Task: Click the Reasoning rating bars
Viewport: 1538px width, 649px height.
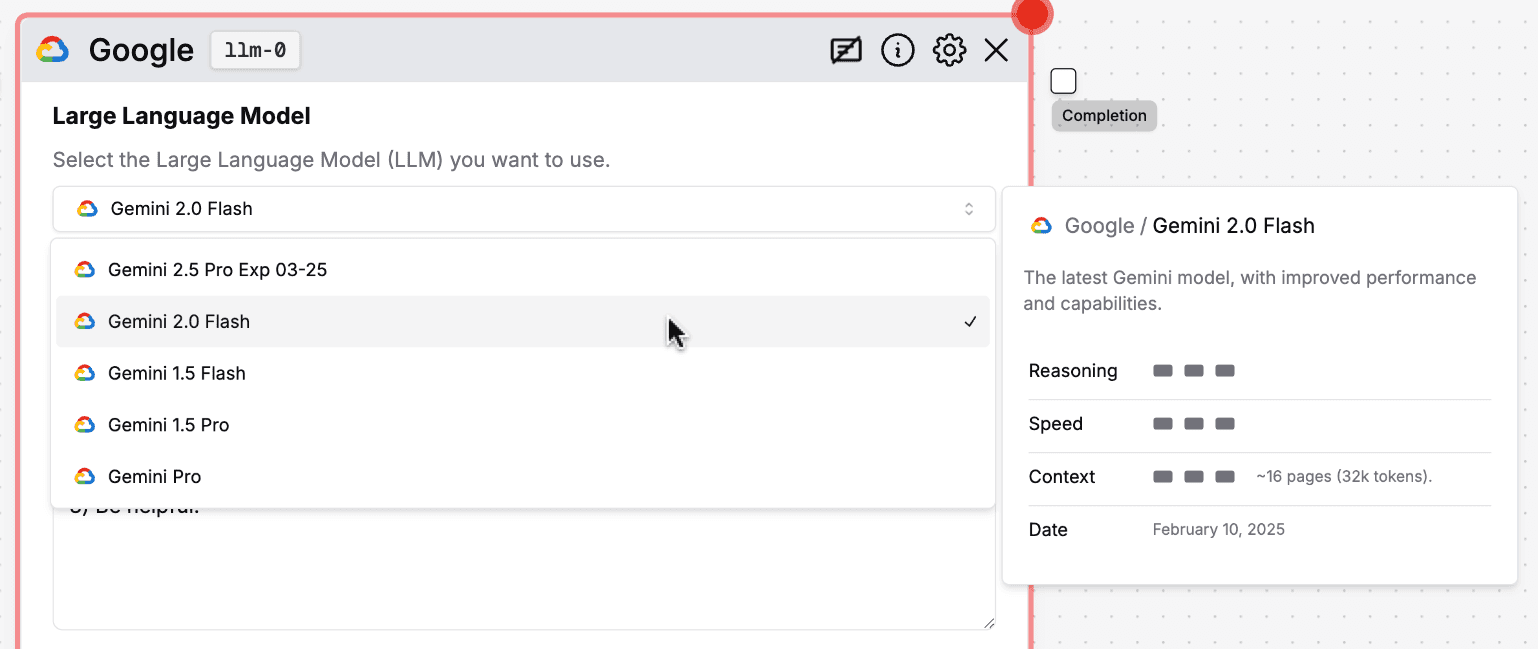Action: pos(1194,371)
